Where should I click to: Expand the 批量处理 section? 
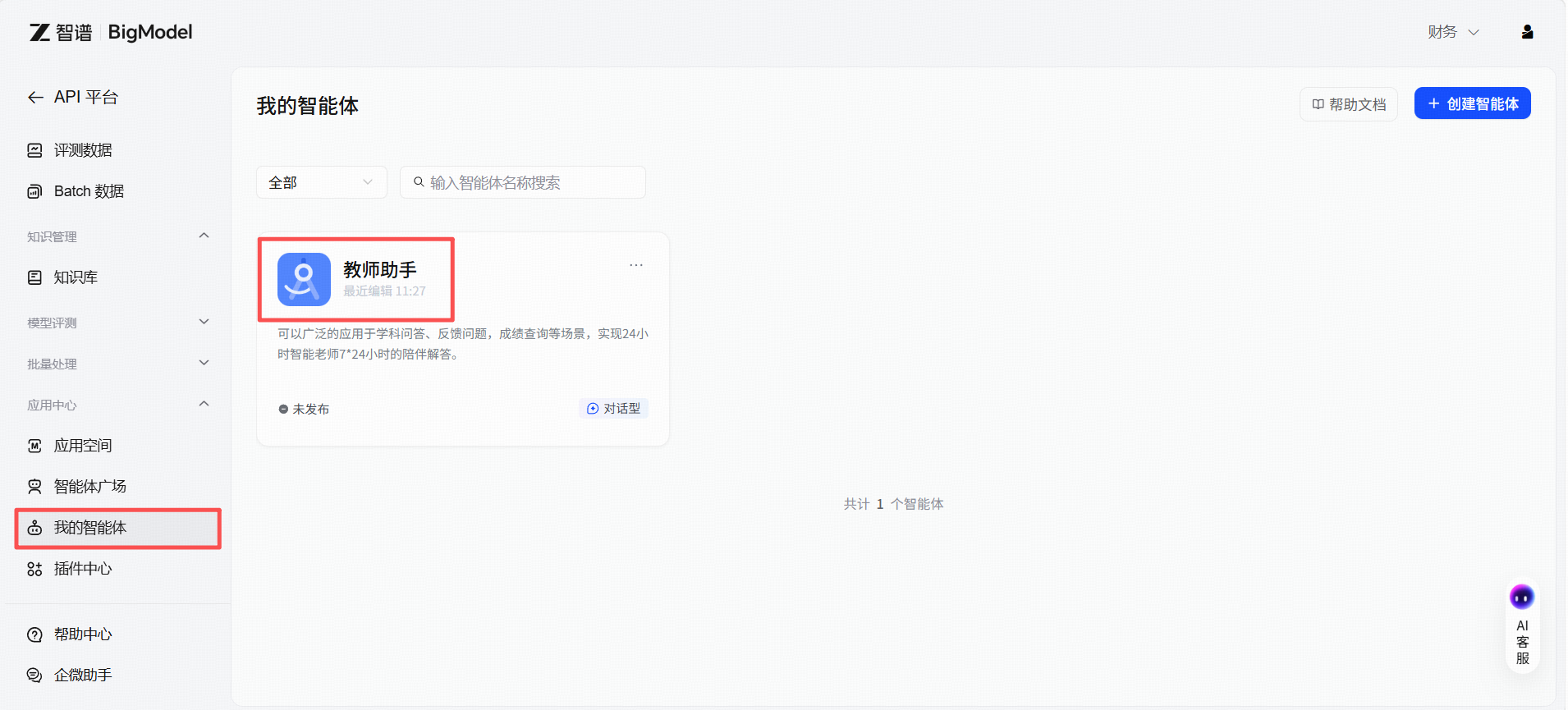pyautogui.click(x=204, y=364)
